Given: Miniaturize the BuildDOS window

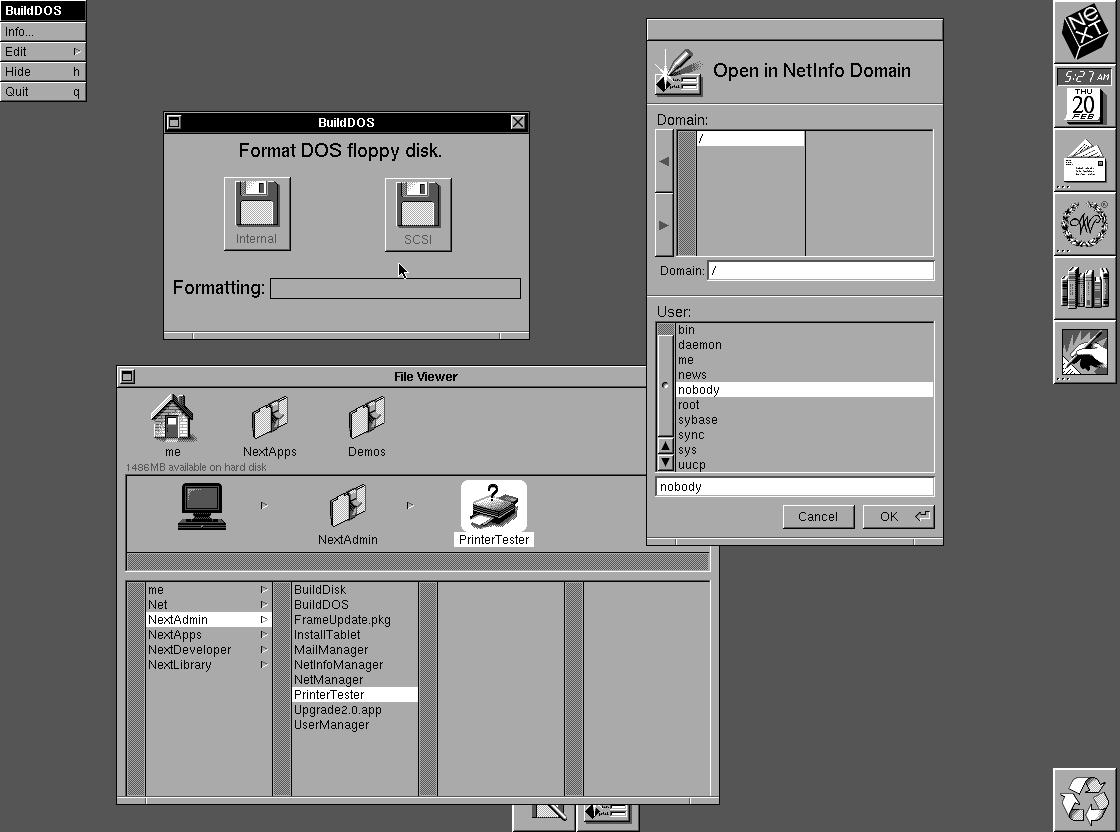Looking at the screenshot, I should [x=174, y=122].
